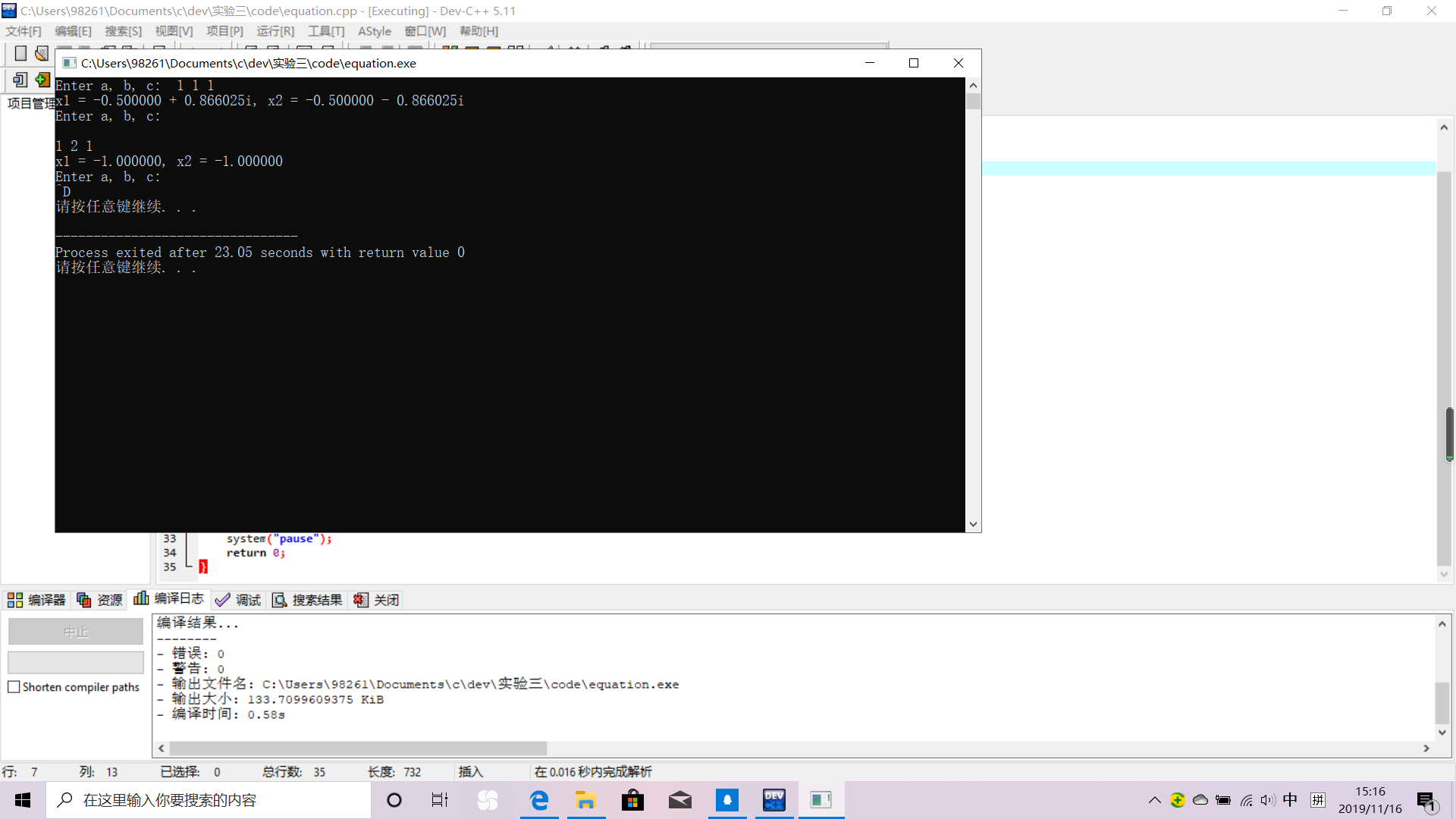Switch to the 编译器 tab

point(36,600)
